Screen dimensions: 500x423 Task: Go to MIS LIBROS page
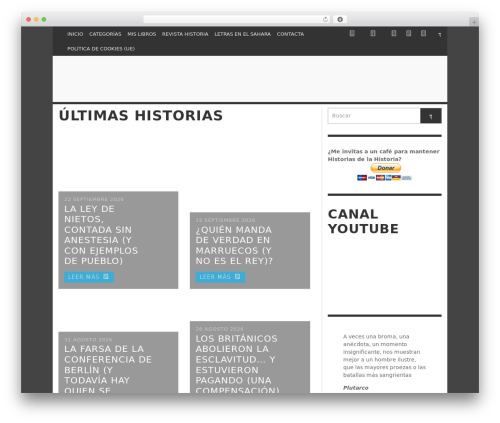(x=141, y=34)
